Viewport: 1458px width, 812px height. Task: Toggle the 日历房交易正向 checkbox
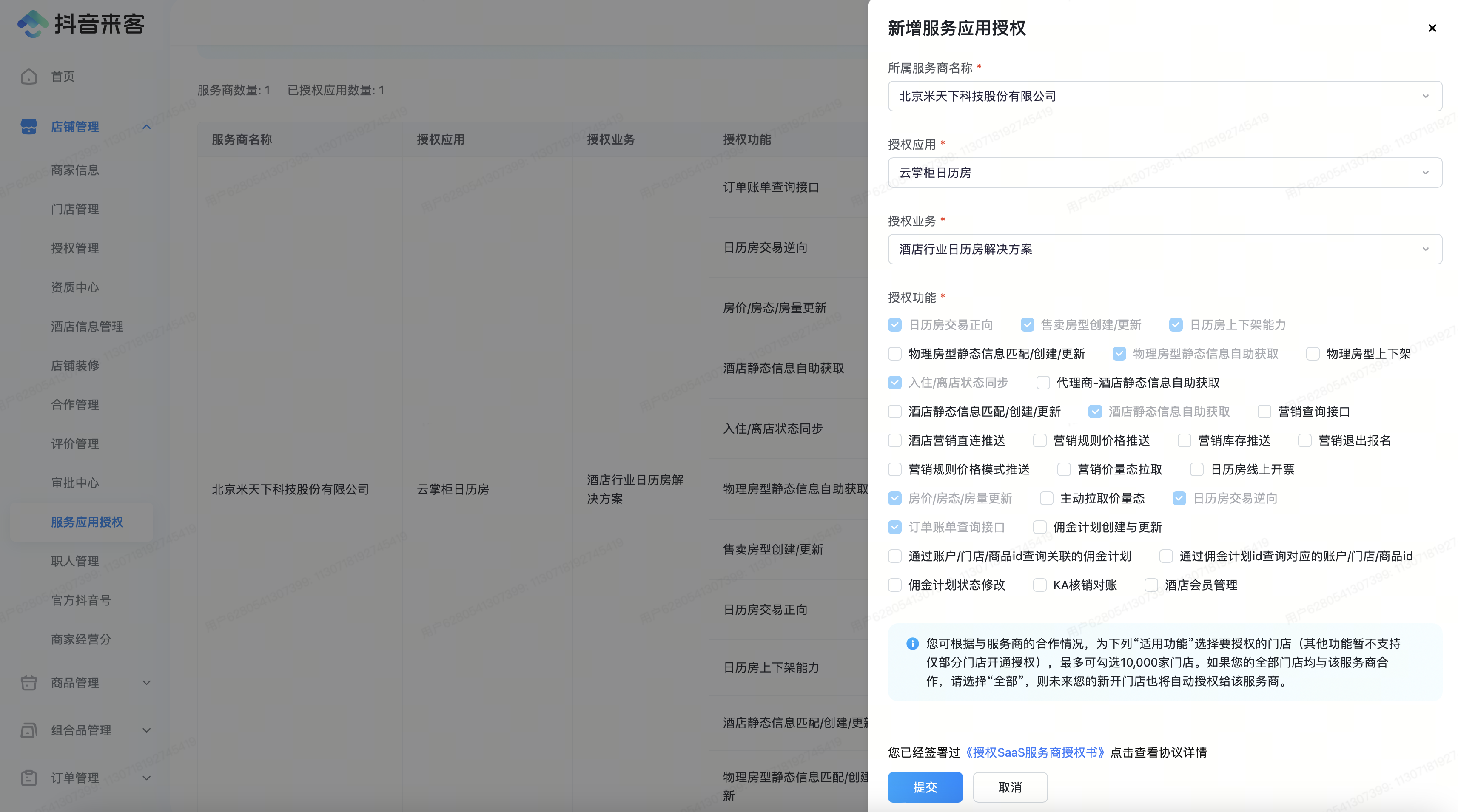(x=895, y=325)
